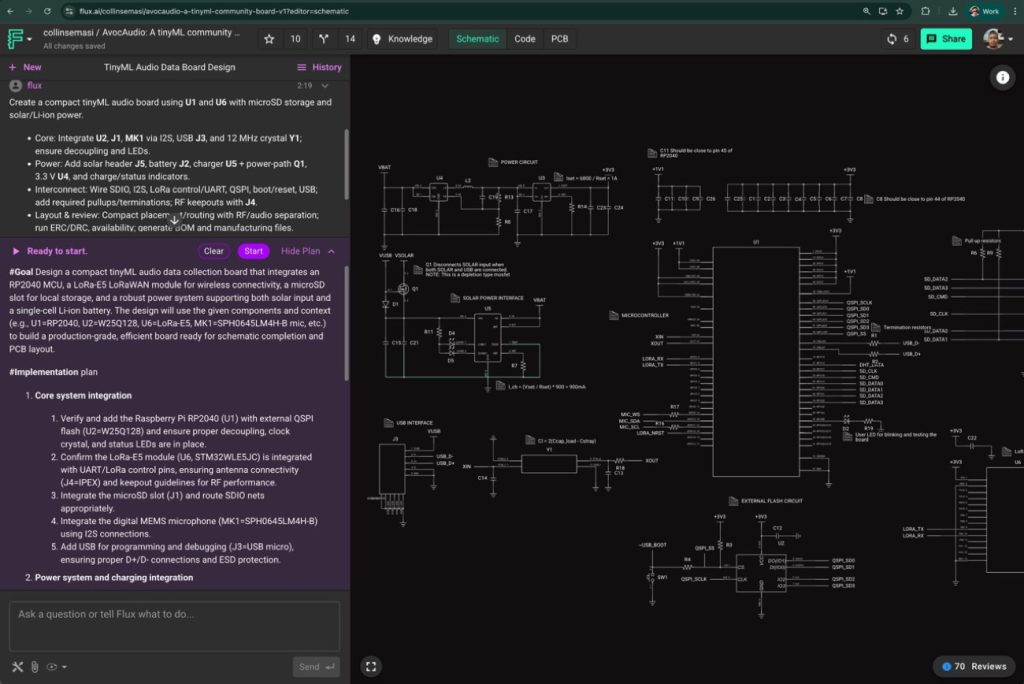Open the user avatar account menu
The height and width of the screenshot is (684, 1024).
(x=995, y=39)
